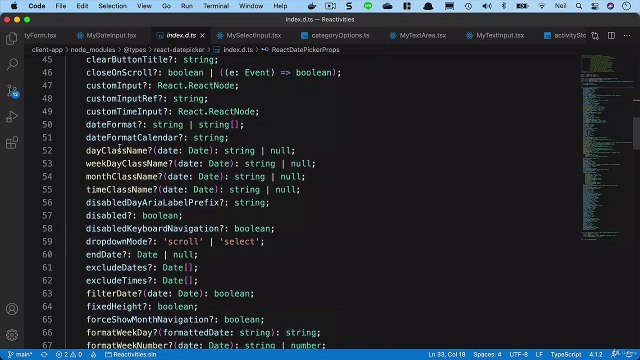Select the react-datepicker breadcrumb
The width and height of the screenshot is (640, 360).
coord(179,50)
